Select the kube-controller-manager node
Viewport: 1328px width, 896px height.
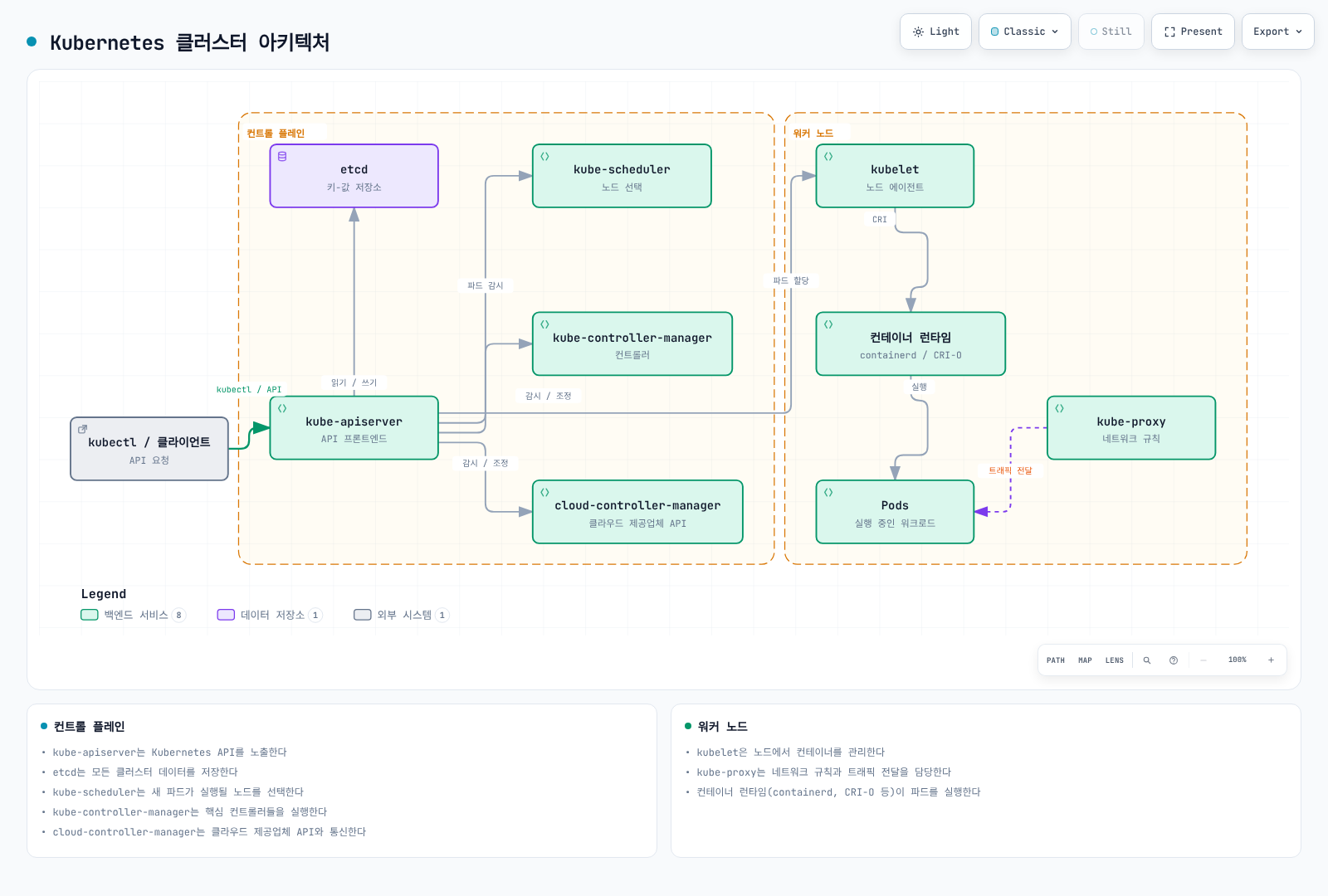coord(632,343)
